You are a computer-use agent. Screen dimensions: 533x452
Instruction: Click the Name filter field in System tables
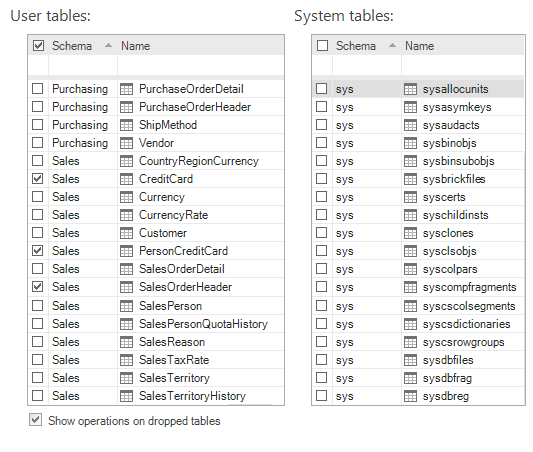463,65
